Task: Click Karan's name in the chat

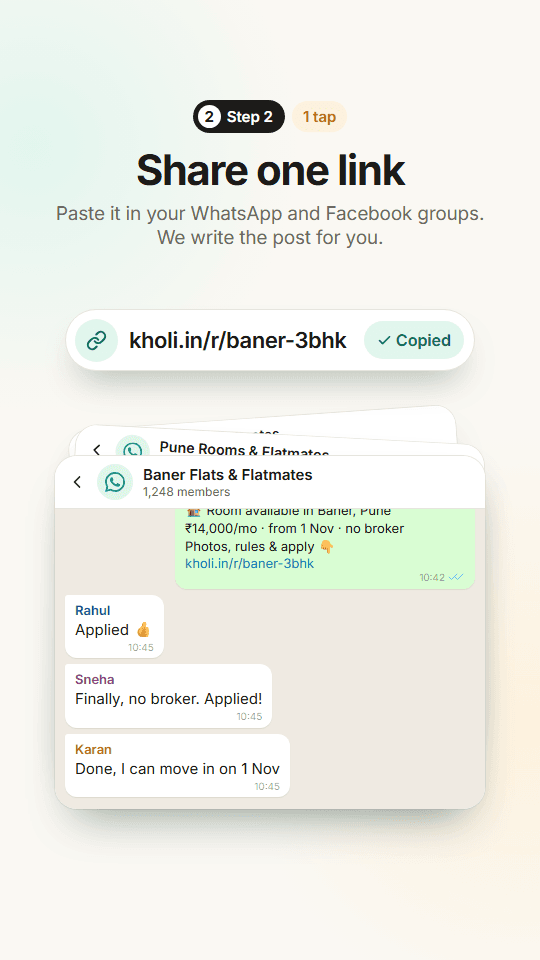Action: (93, 749)
